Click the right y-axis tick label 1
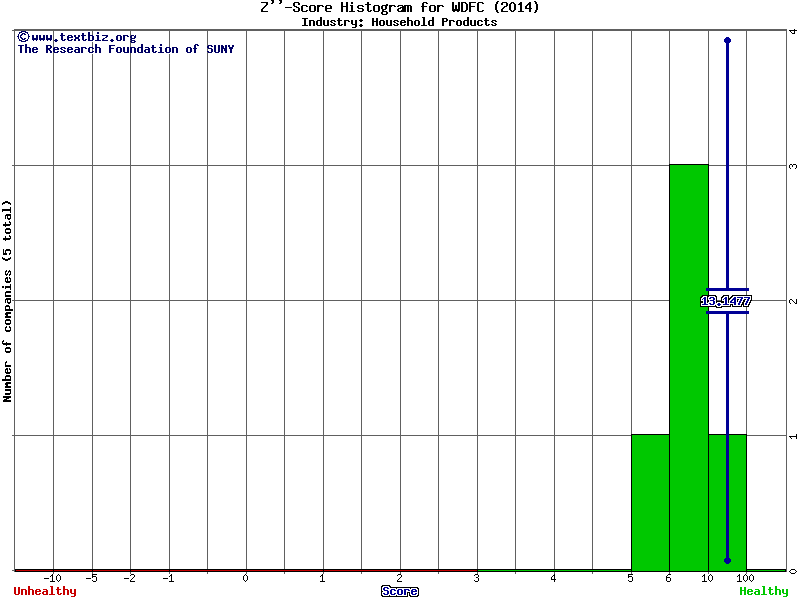 pyautogui.click(x=793, y=436)
